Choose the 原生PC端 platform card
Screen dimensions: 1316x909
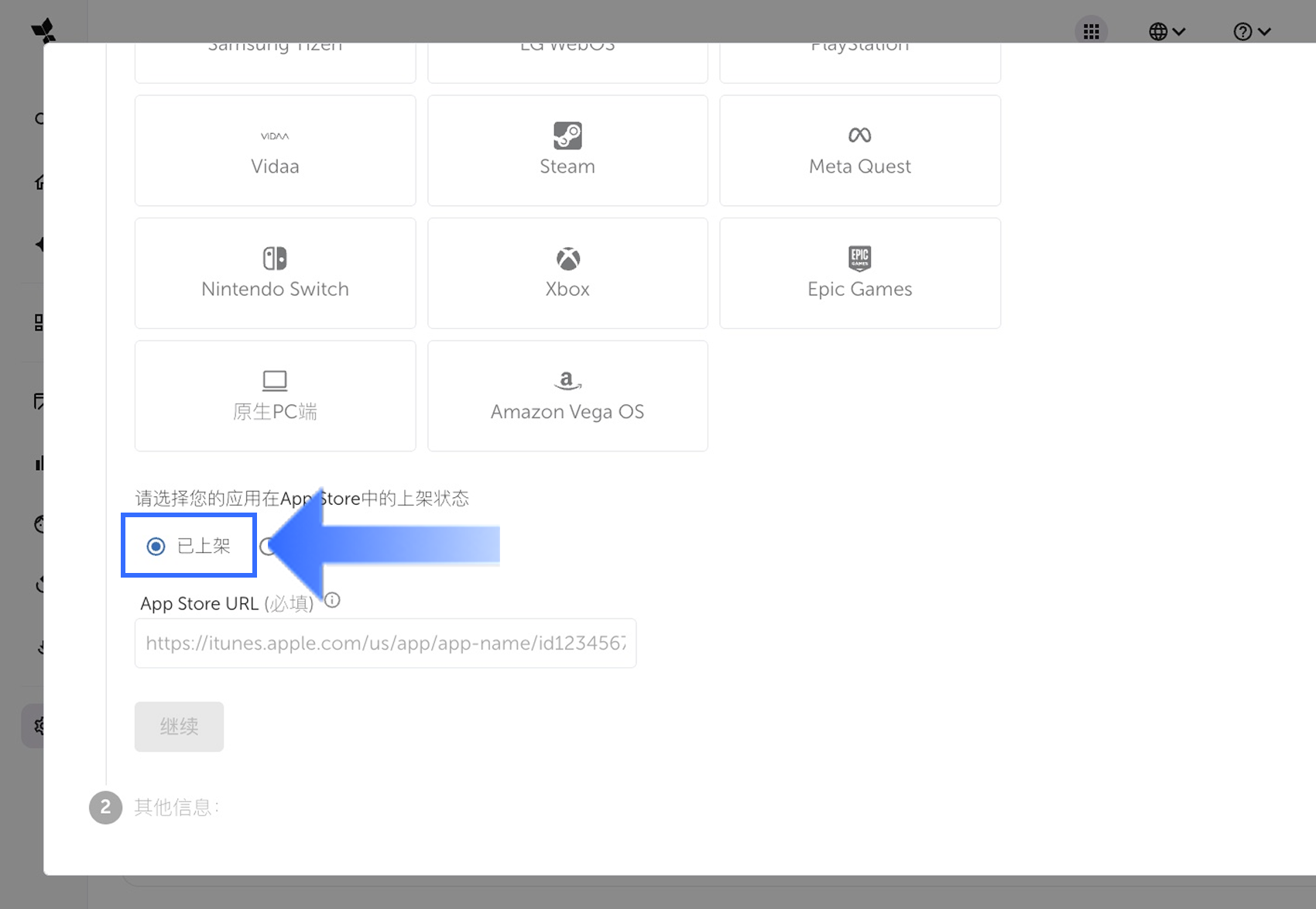(x=275, y=396)
